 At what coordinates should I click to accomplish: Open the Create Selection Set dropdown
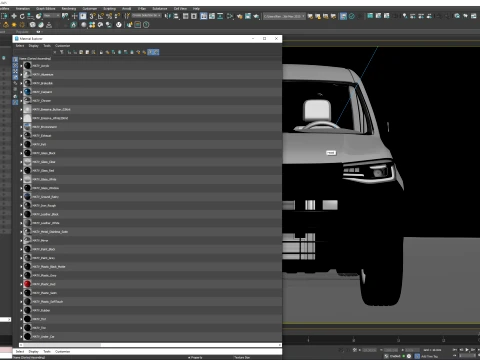(x=146, y=16)
